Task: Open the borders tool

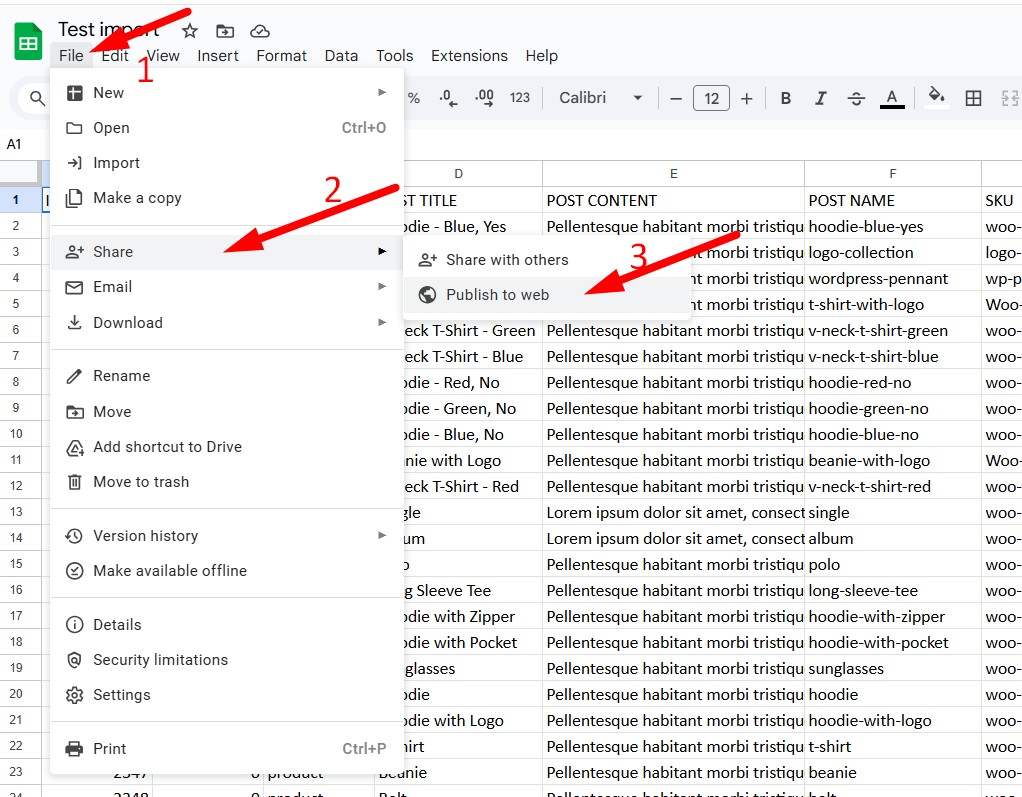Action: (x=973, y=98)
